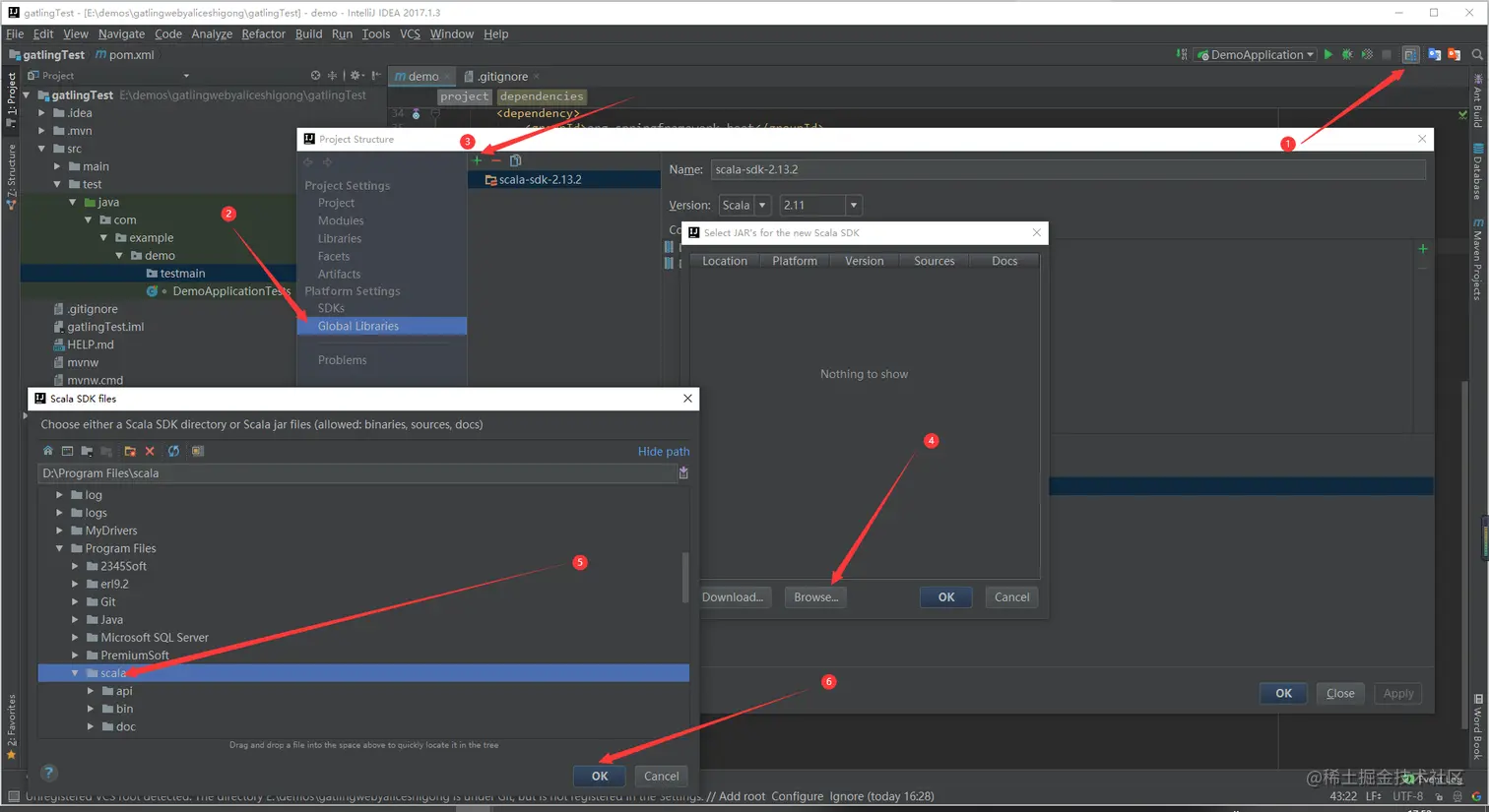Screen dimensions: 1489x812
Task: Click the Hide path link
Action: [x=664, y=451]
